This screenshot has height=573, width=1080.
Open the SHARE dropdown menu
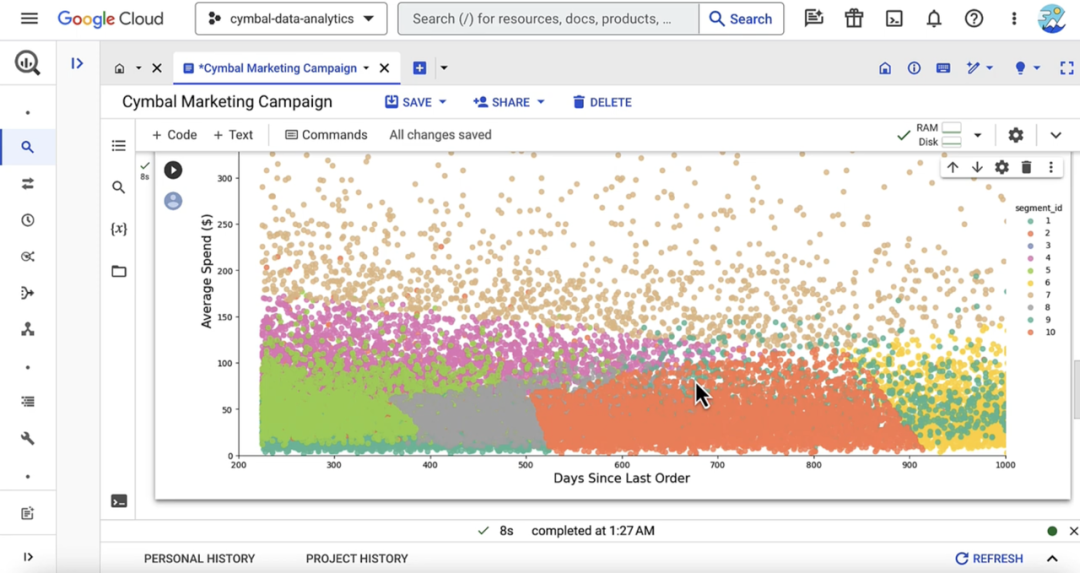tap(541, 102)
